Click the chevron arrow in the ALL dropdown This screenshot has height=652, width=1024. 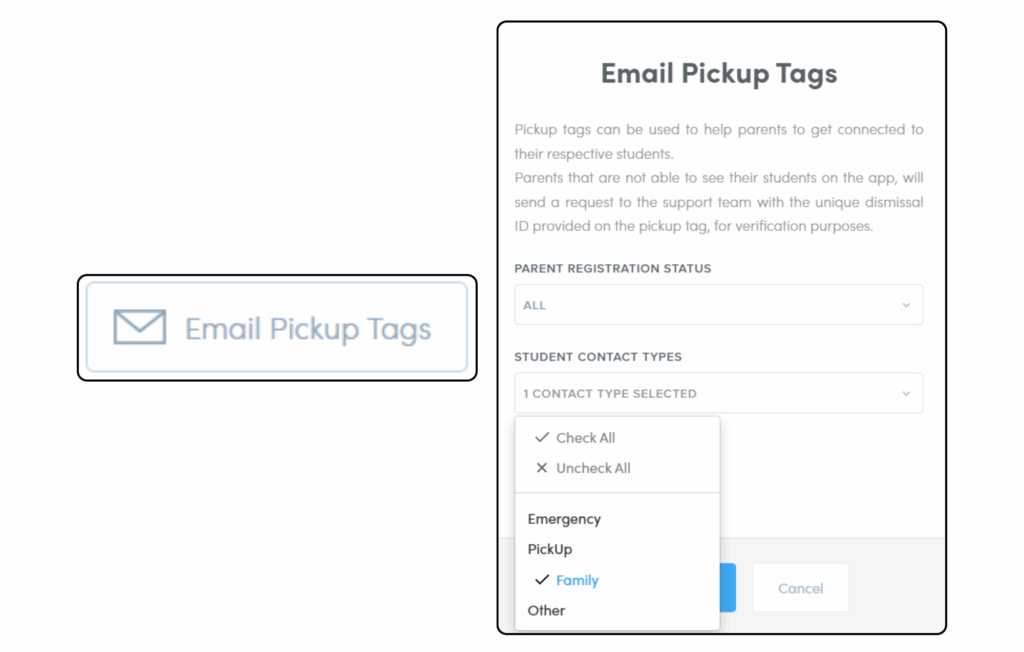(x=906, y=305)
